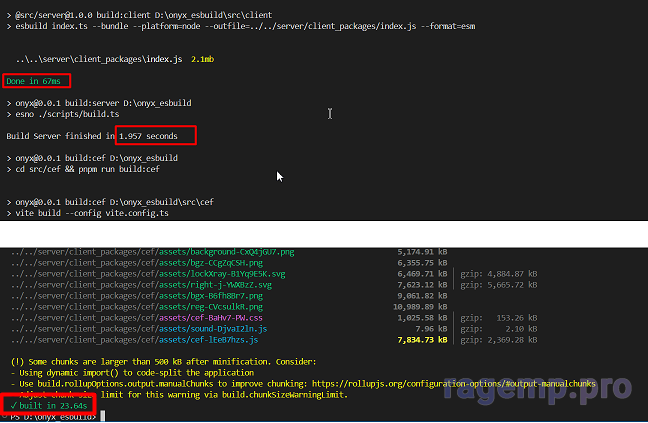Click the client_packages\index.js output path

click(98, 60)
